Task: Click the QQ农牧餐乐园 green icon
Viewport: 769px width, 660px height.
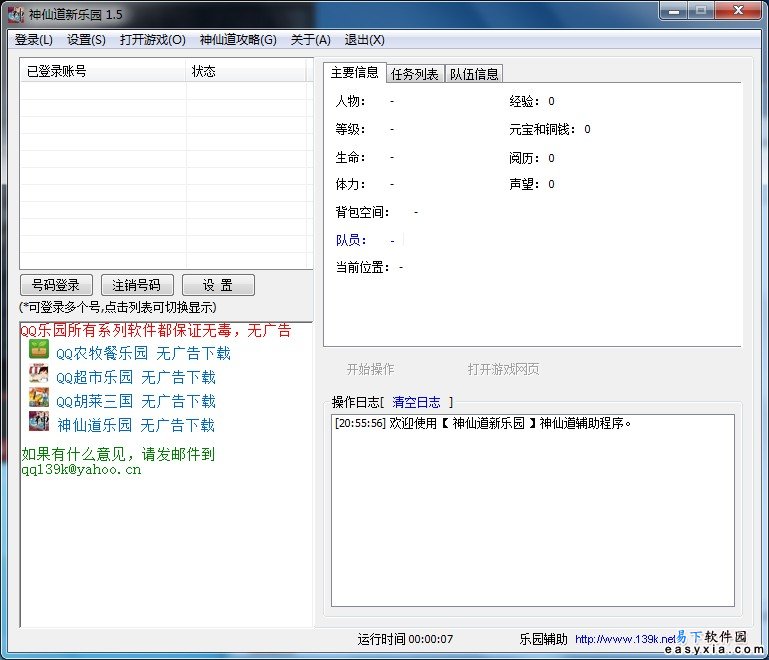Action: click(39, 350)
